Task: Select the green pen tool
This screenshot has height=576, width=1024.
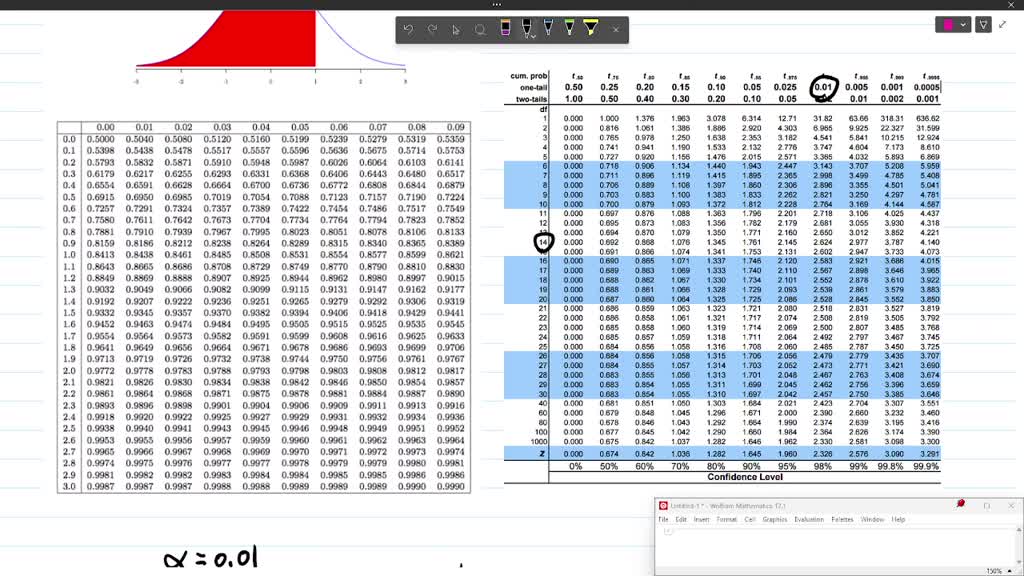Action: 569,29
